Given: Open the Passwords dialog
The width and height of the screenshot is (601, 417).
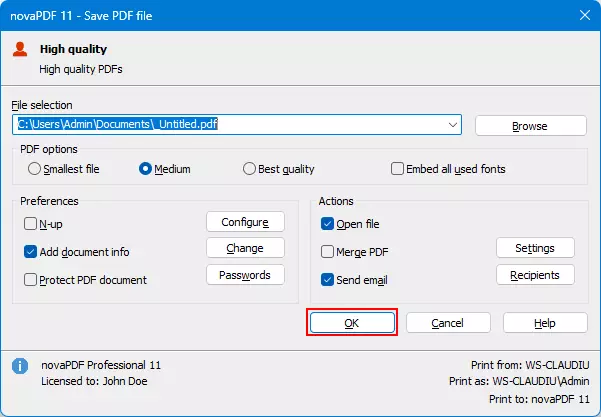Looking at the screenshot, I should pos(245,275).
